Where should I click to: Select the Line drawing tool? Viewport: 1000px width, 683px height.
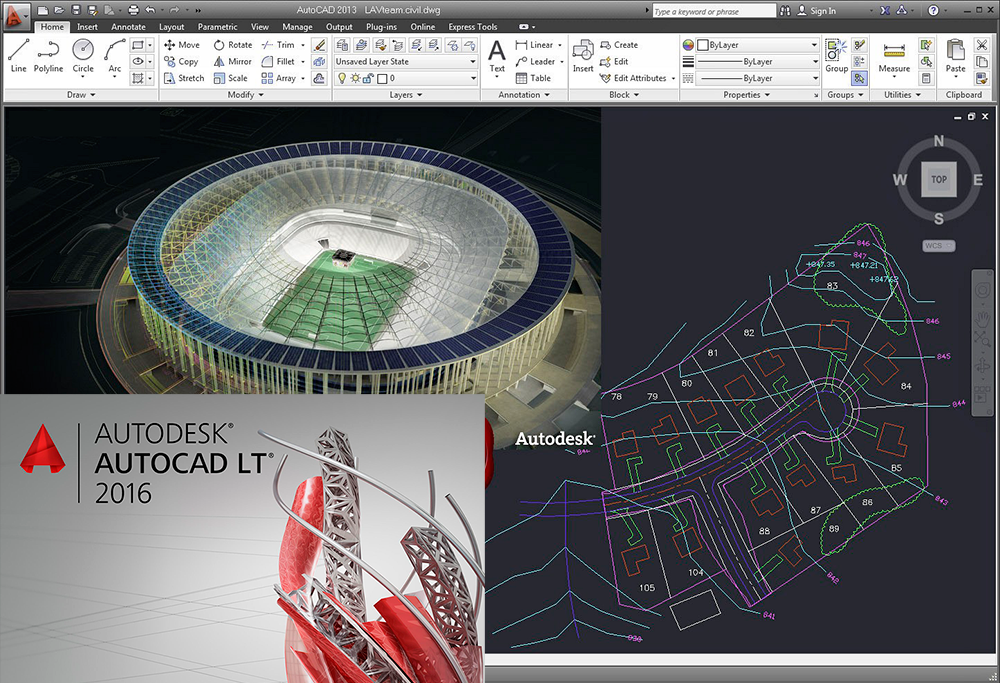18,55
